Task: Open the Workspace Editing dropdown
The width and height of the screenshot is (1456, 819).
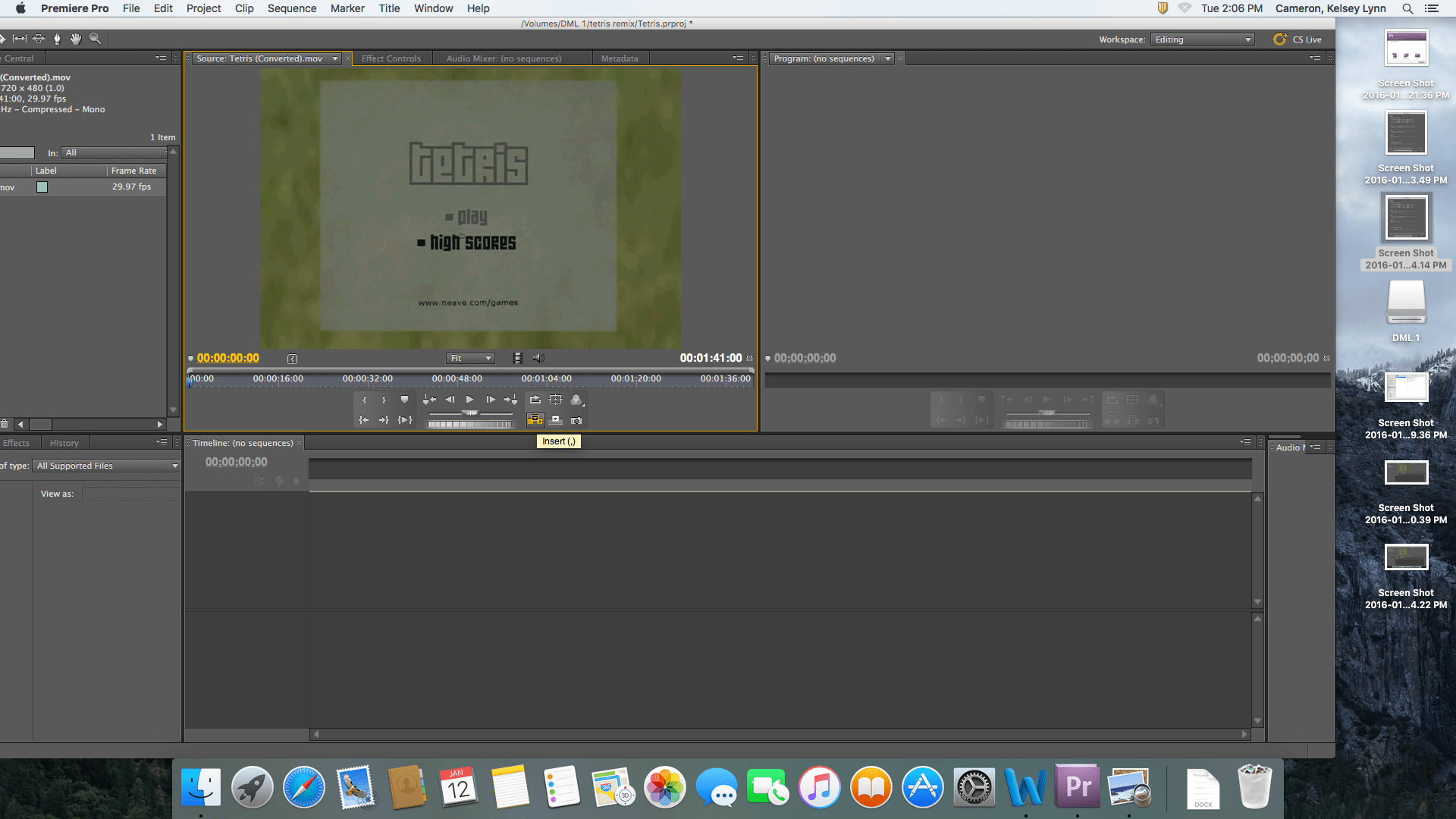Action: pyautogui.click(x=1203, y=39)
